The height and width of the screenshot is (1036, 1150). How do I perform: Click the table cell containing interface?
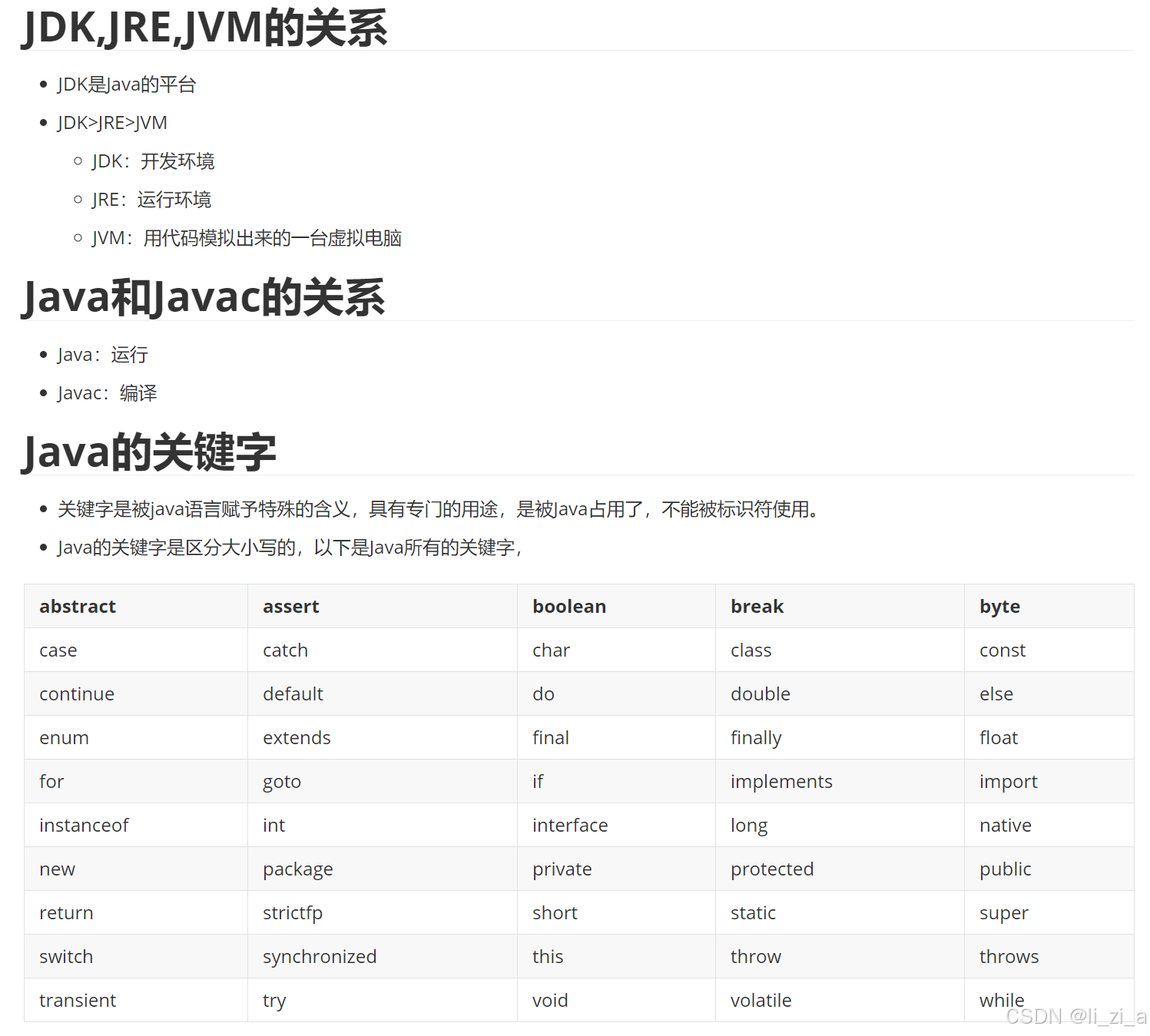(x=570, y=825)
